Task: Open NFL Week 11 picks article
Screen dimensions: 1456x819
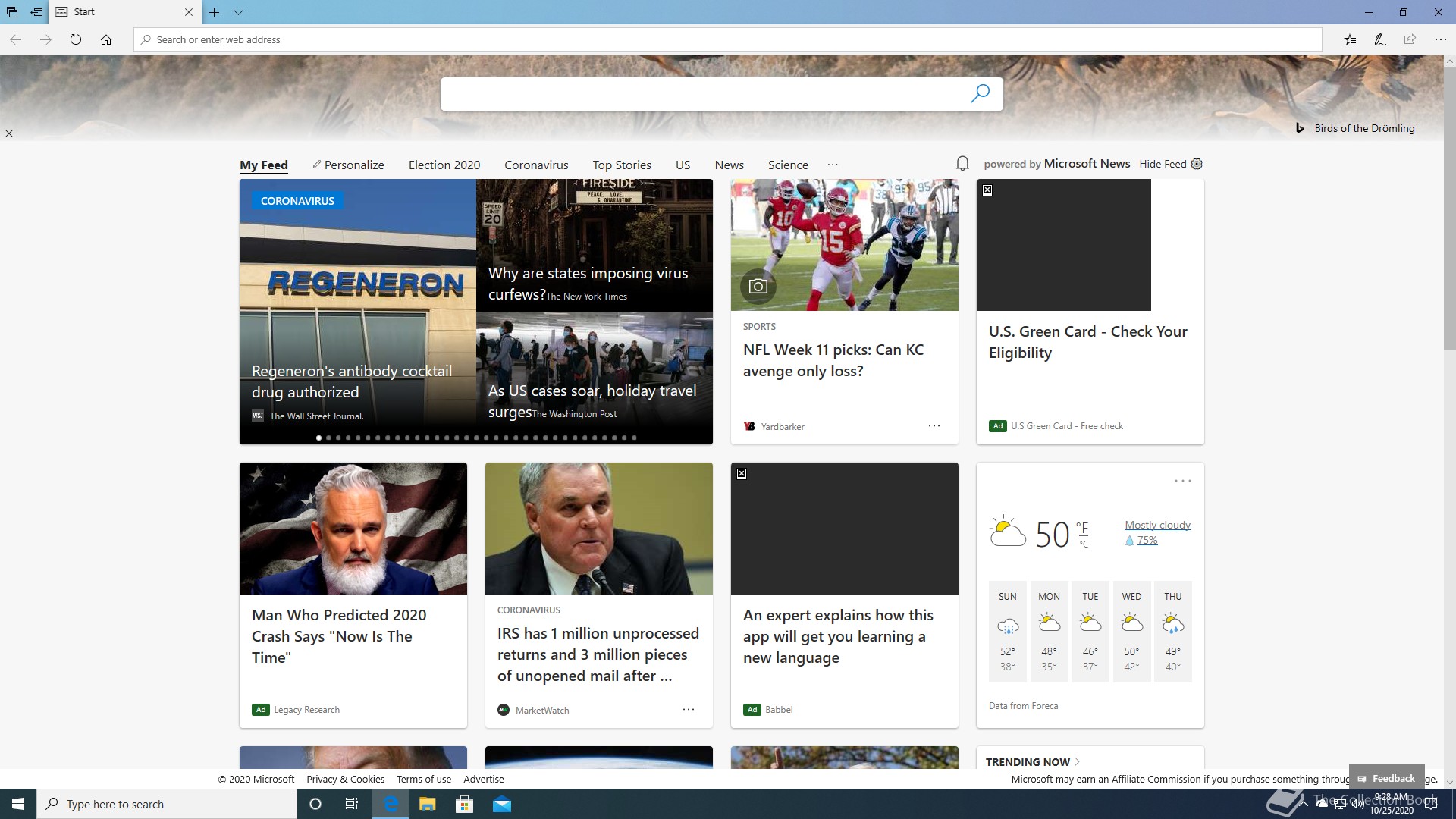Action: (x=833, y=360)
